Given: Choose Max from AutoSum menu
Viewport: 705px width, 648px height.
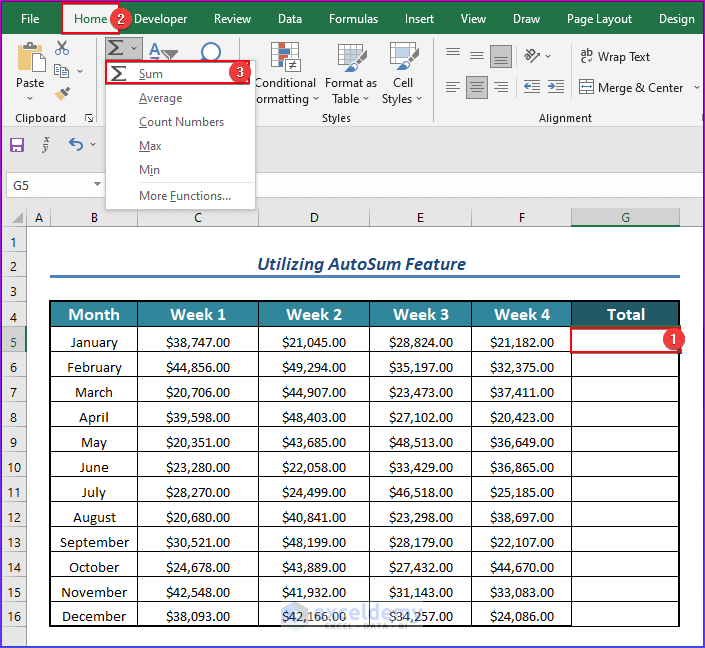Looking at the screenshot, I should coord(180,146).
